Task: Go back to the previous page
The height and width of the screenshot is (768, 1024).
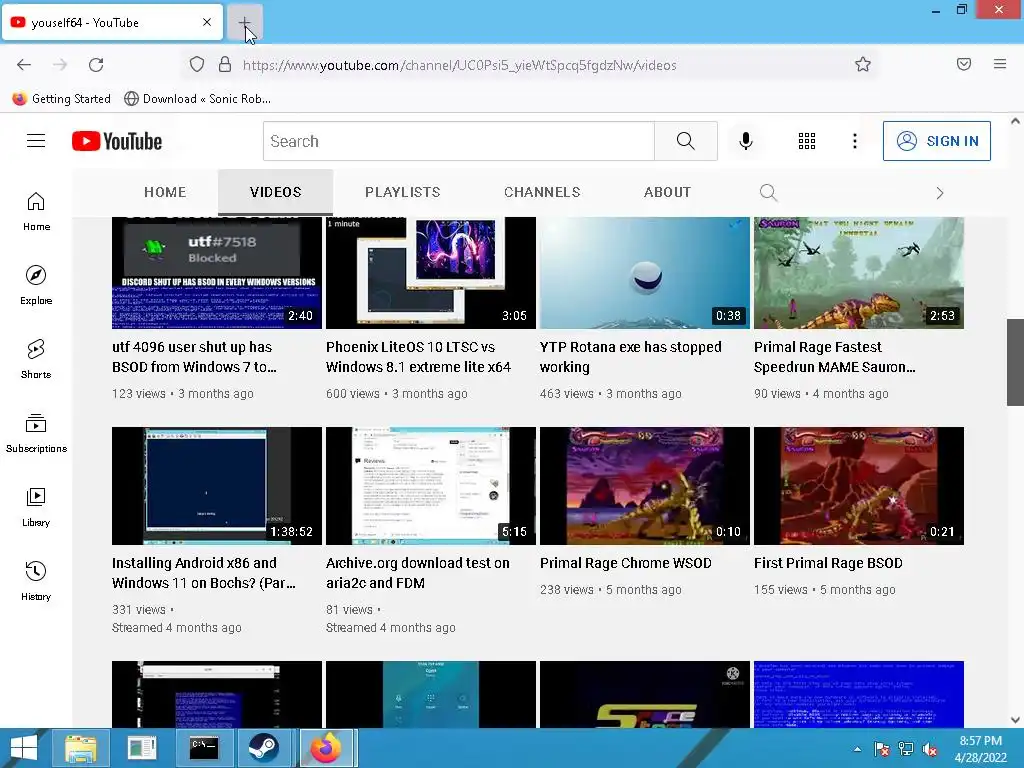Action: tap(24, 65)
